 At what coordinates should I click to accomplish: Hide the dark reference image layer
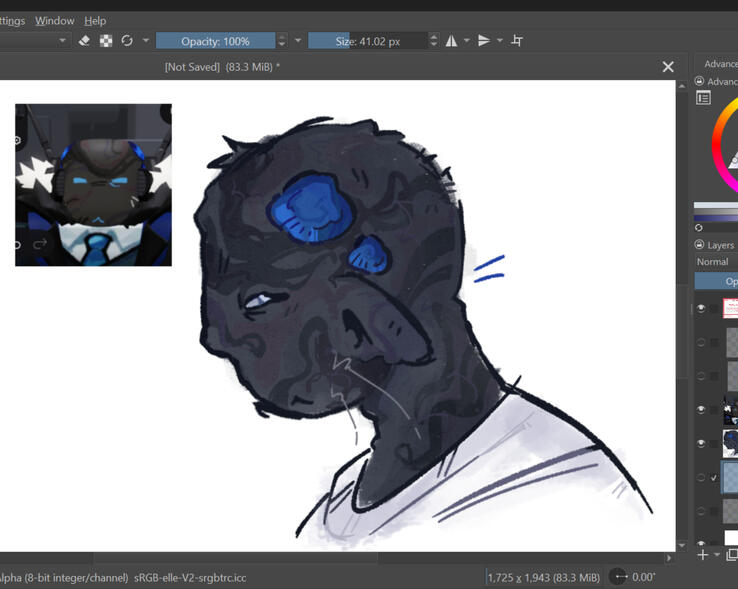point(701,410)
